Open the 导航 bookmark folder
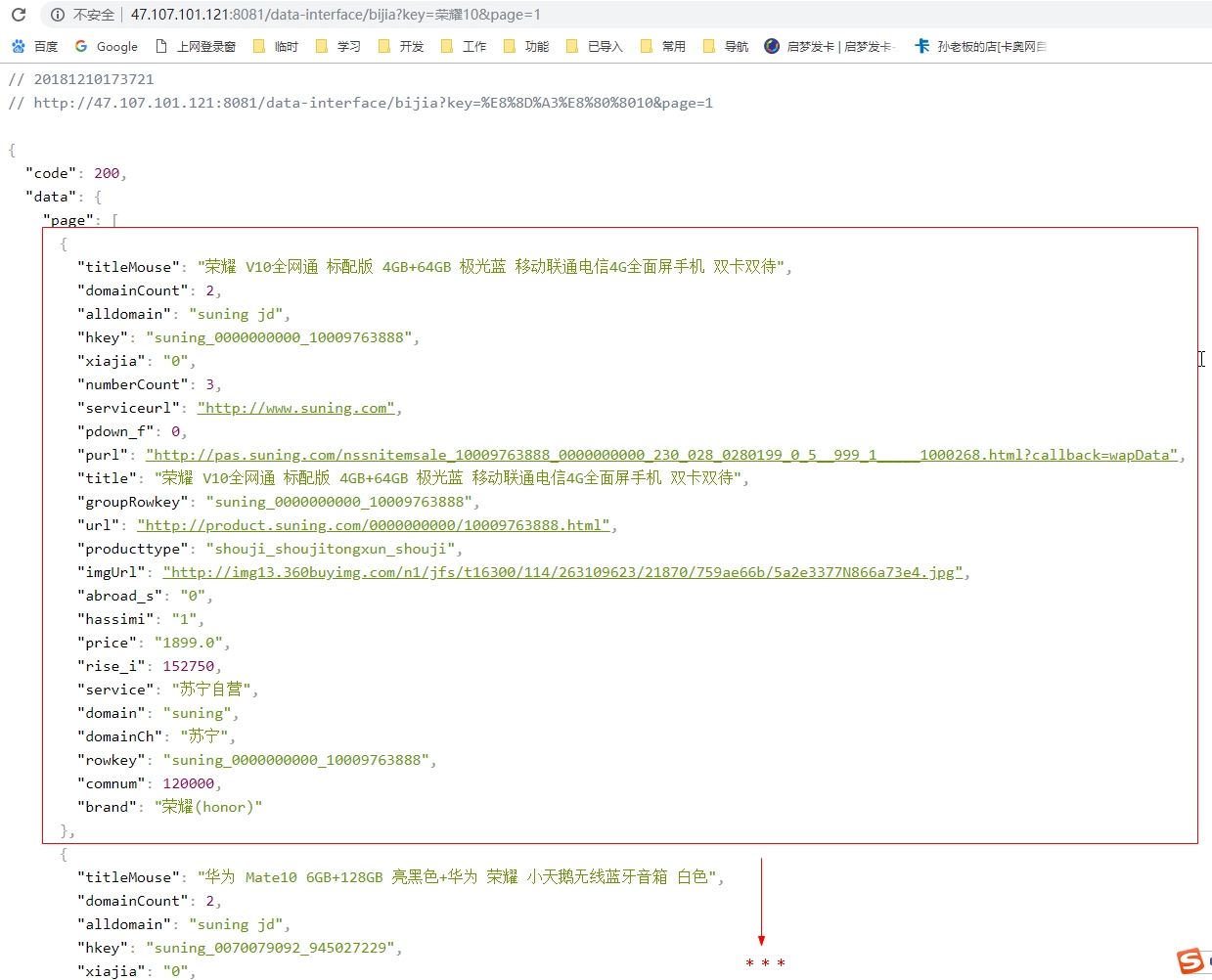 tap(725, 46)
